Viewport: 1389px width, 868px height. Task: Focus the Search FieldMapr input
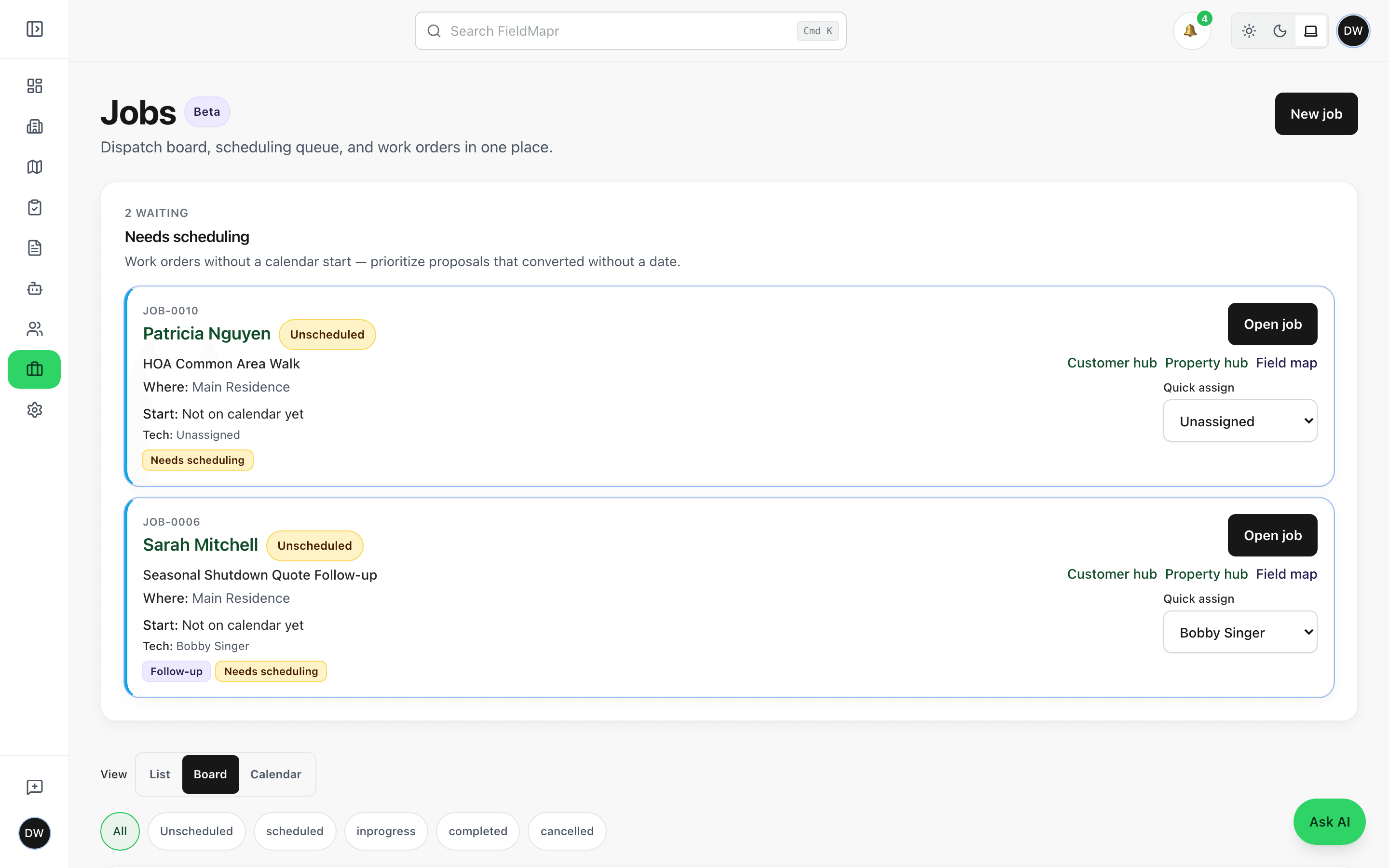(x=630, y=31)
